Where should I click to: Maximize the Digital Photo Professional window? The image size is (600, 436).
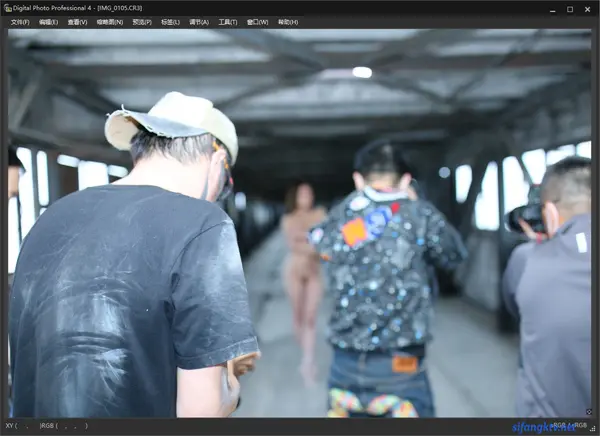point(569,8)
